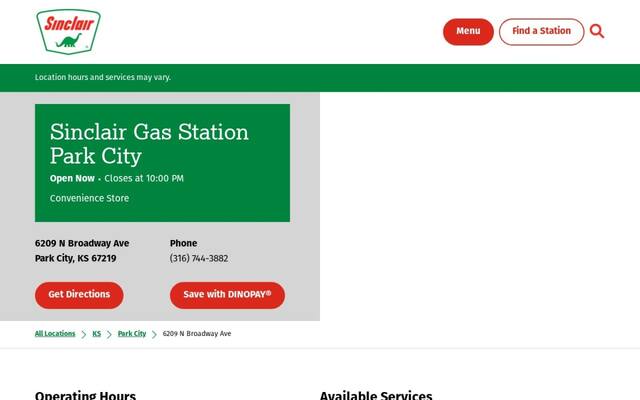Image resolution: width=640 pixels, height=400 pixels.
Task: Select the 6209 N Broadway Ave breadcrumb text
Action: pyautogui.click(x=197, y=333)
